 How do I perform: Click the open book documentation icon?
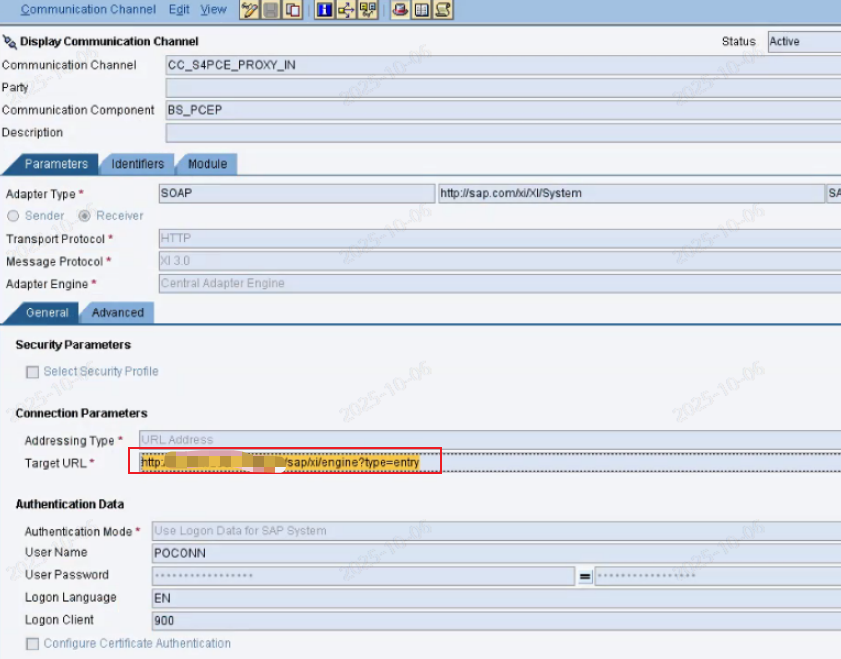click(x=422, y=10)
